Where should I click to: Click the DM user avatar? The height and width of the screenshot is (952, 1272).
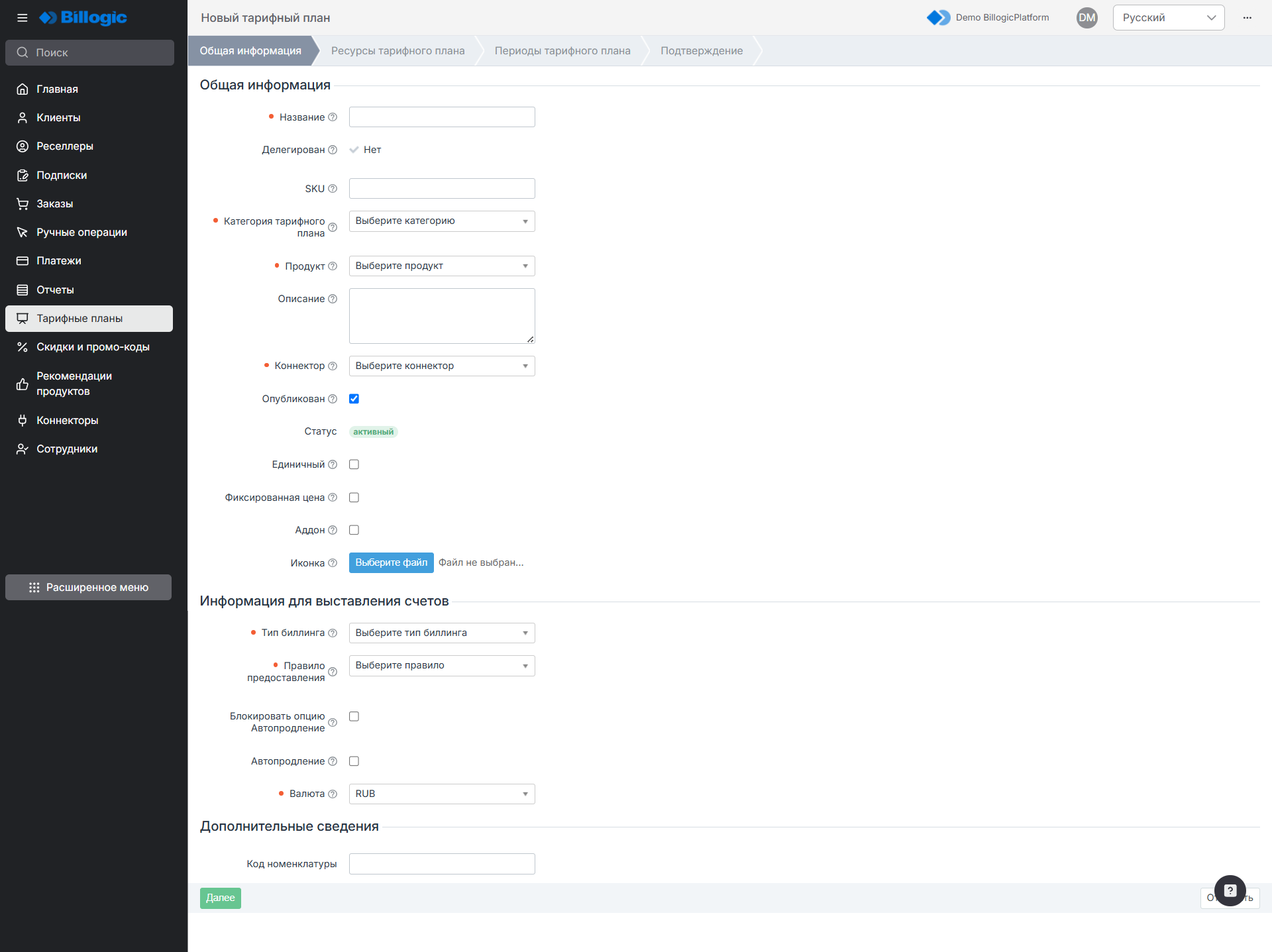(1086, 18)
